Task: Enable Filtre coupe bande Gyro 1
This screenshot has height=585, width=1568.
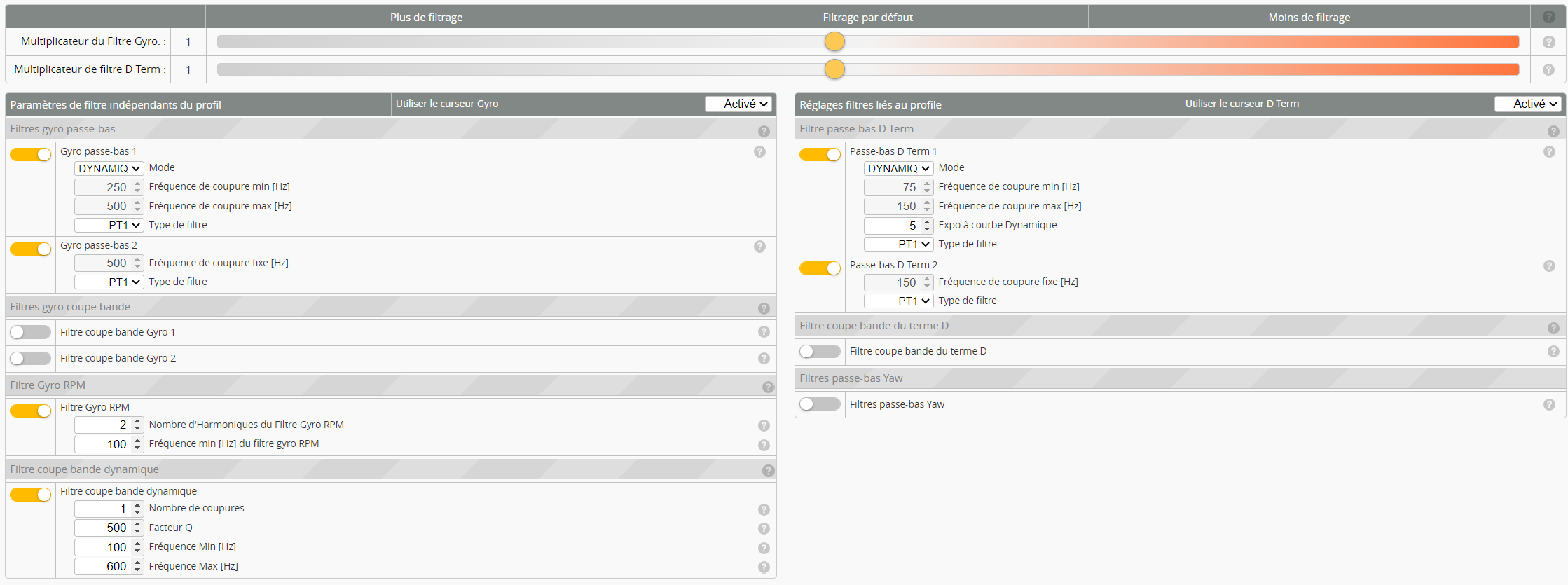Action: pos(30,332)
